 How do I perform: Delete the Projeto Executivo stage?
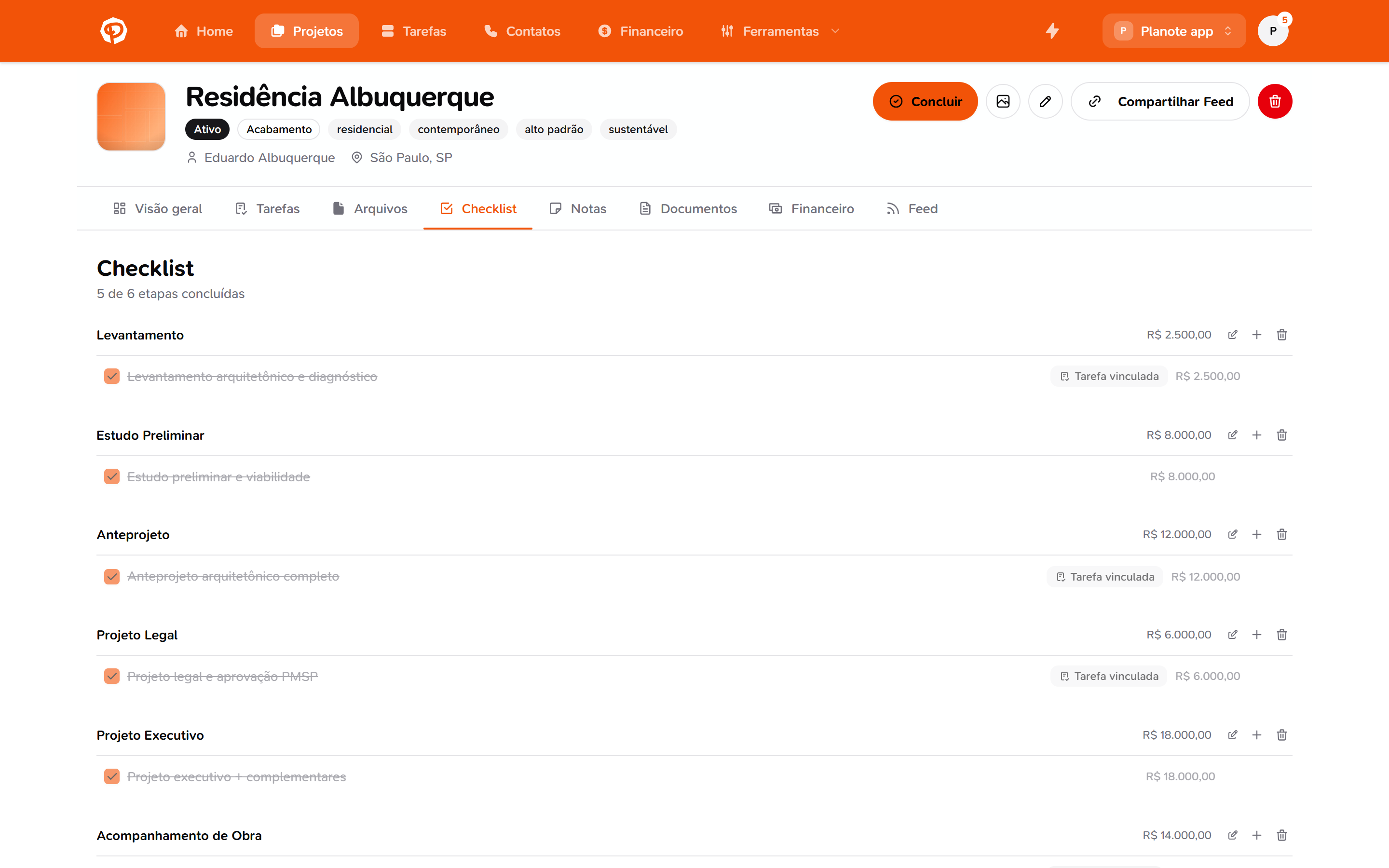click(x=1281, y=735)
